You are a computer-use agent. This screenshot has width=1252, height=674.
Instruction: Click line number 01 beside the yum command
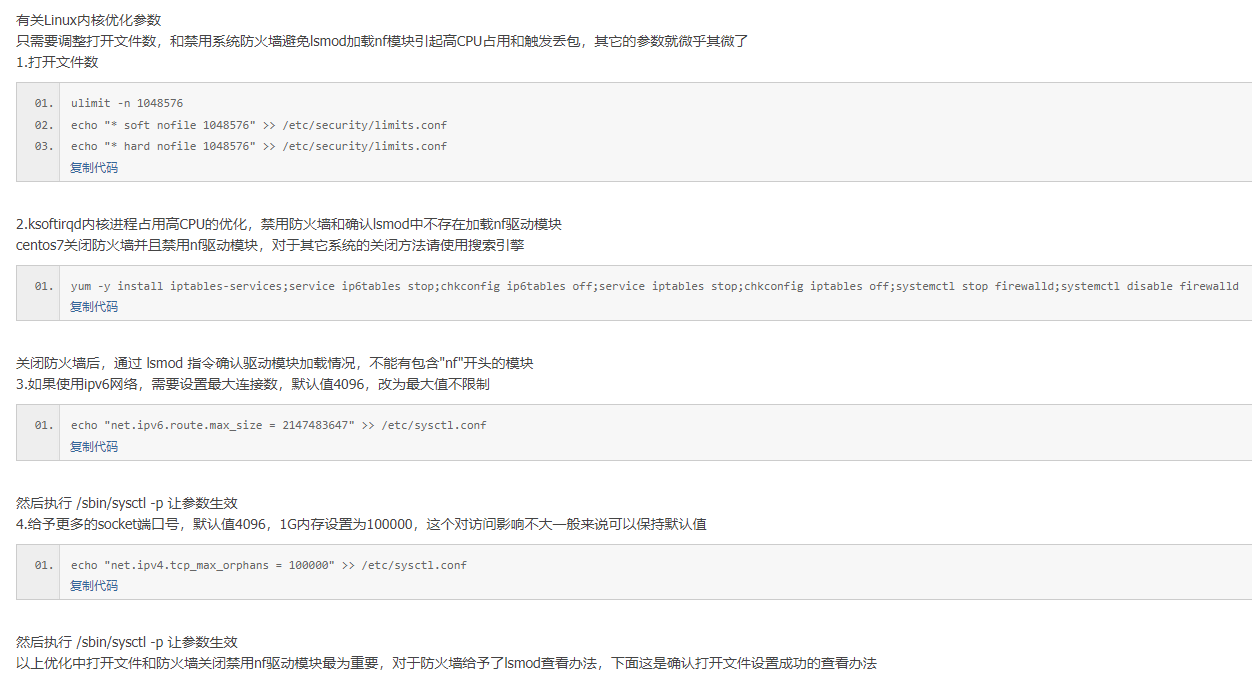(x=44, y=286)
